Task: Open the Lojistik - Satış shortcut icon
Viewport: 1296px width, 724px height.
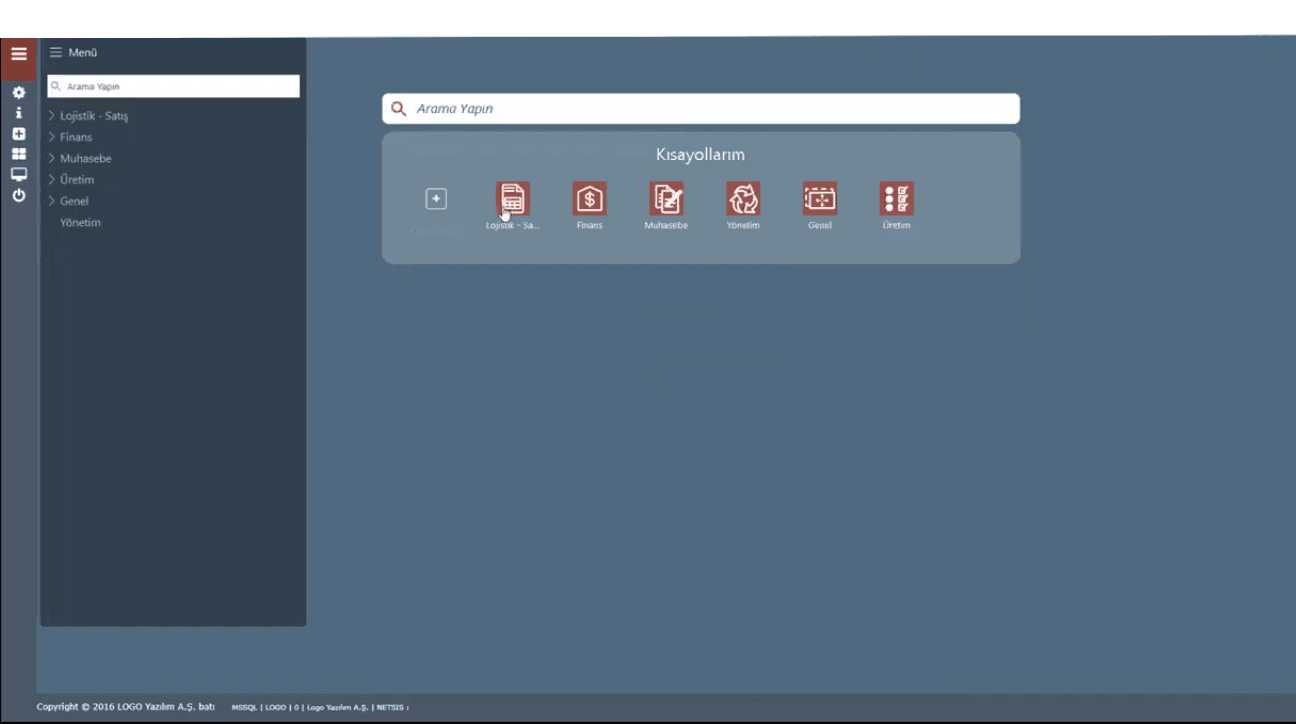Action: 513,199
